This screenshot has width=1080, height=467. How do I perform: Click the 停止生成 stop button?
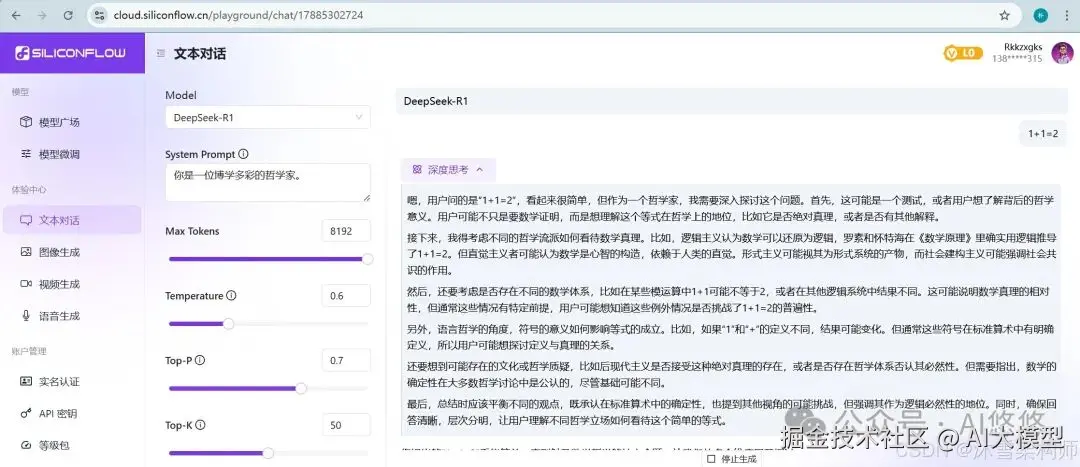tap(731, 459)
